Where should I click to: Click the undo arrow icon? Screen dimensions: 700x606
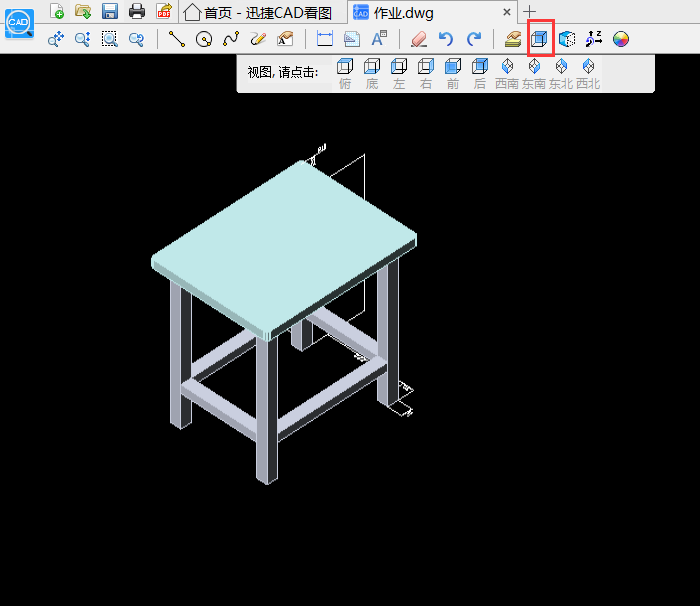click(x=446, y=39)
